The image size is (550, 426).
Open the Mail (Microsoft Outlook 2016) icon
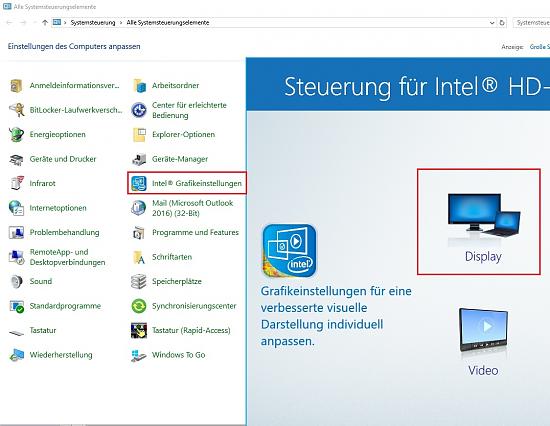click(x=139, y=208)
